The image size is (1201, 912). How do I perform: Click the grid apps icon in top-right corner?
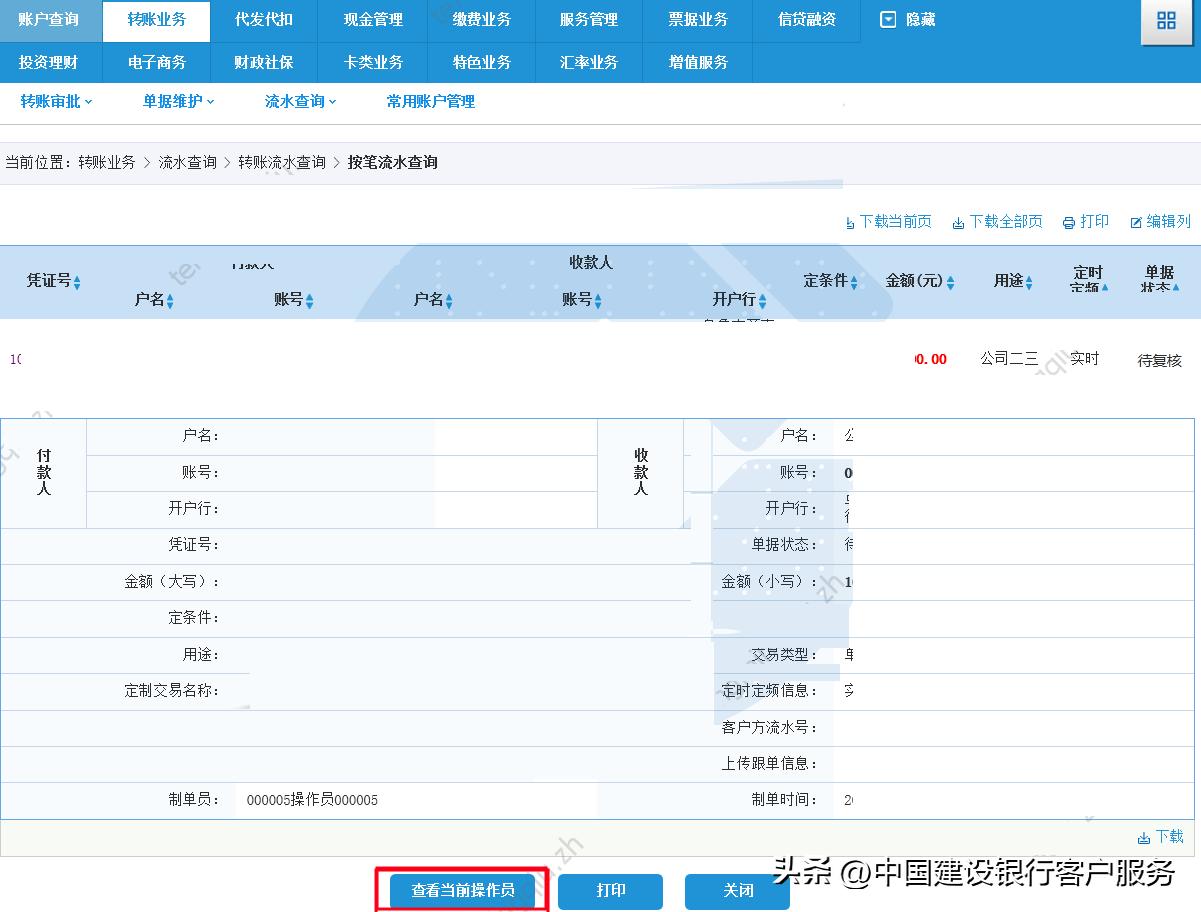1166,20
